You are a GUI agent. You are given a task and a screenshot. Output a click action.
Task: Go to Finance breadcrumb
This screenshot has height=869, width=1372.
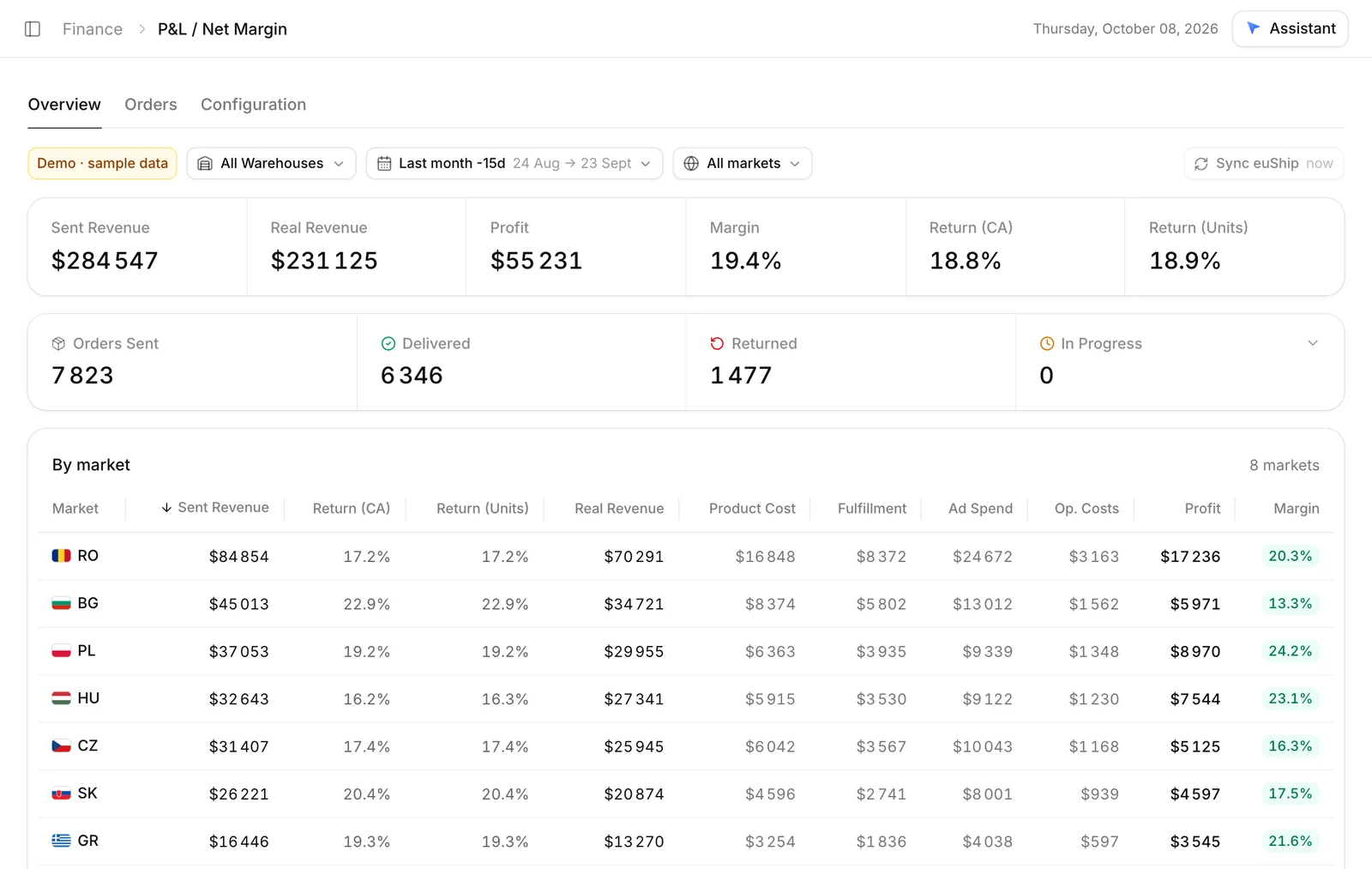click(93, 29)
